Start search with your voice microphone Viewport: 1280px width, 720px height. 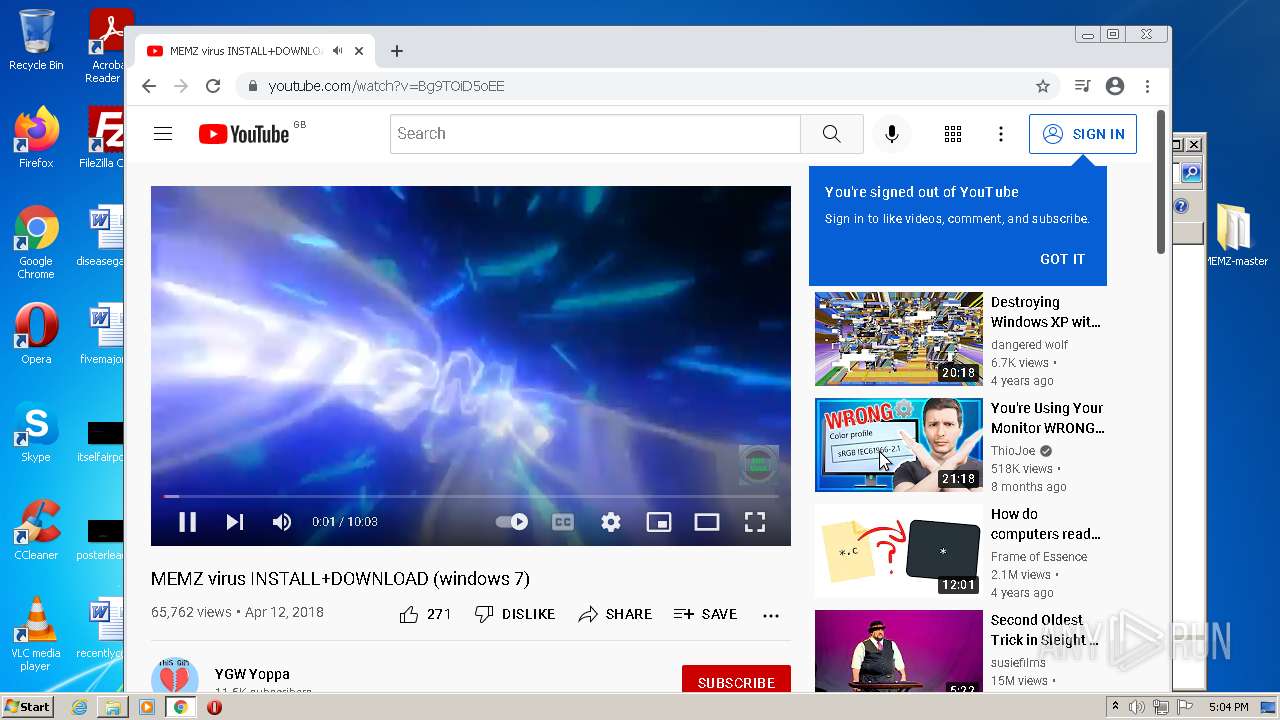(x=892, y=134)
